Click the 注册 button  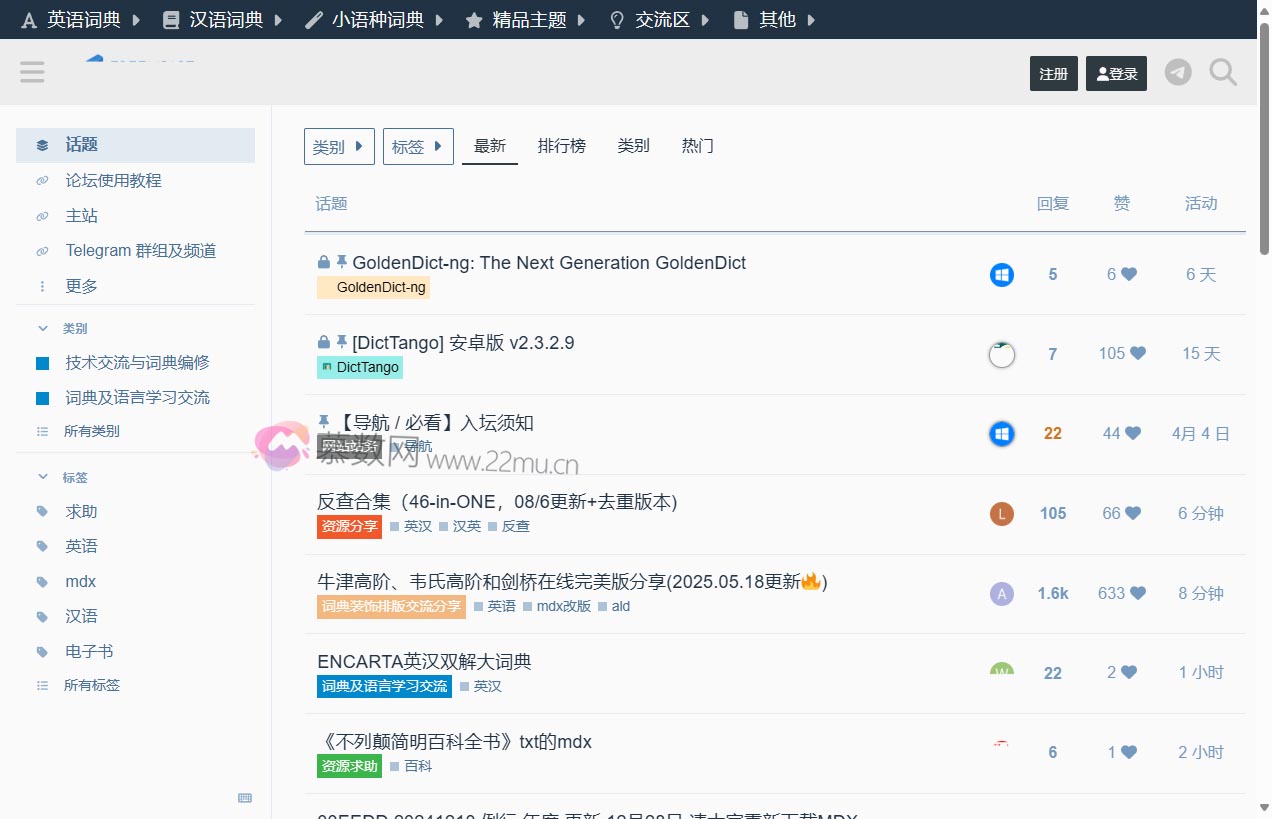(x=1053, y=73)
